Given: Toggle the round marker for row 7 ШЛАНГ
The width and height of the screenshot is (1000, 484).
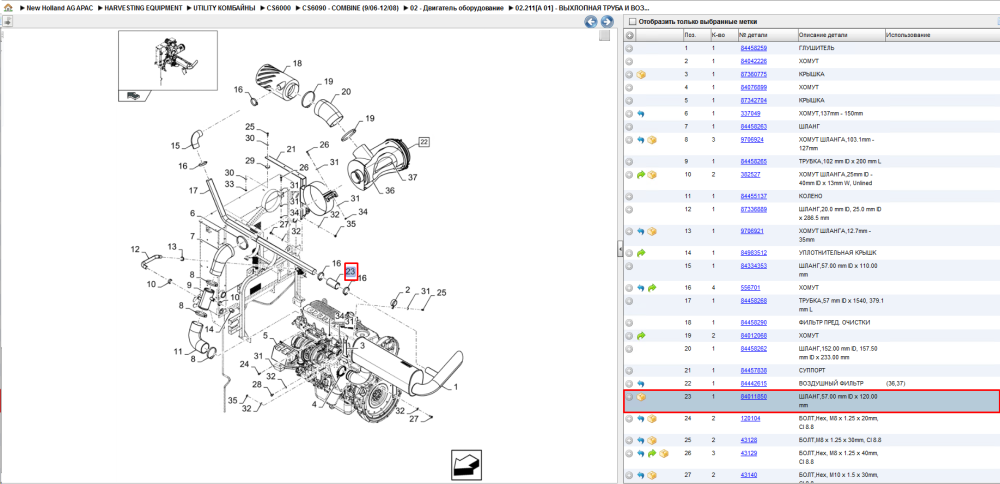Looking at the screenshot, I should pos(629,127).
